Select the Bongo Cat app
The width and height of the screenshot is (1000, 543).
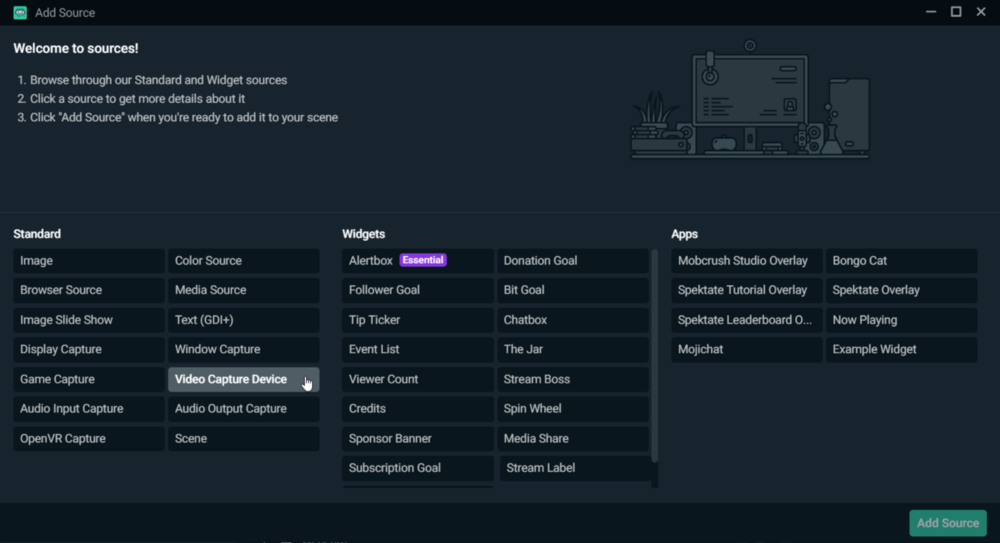tap(902, 260)
